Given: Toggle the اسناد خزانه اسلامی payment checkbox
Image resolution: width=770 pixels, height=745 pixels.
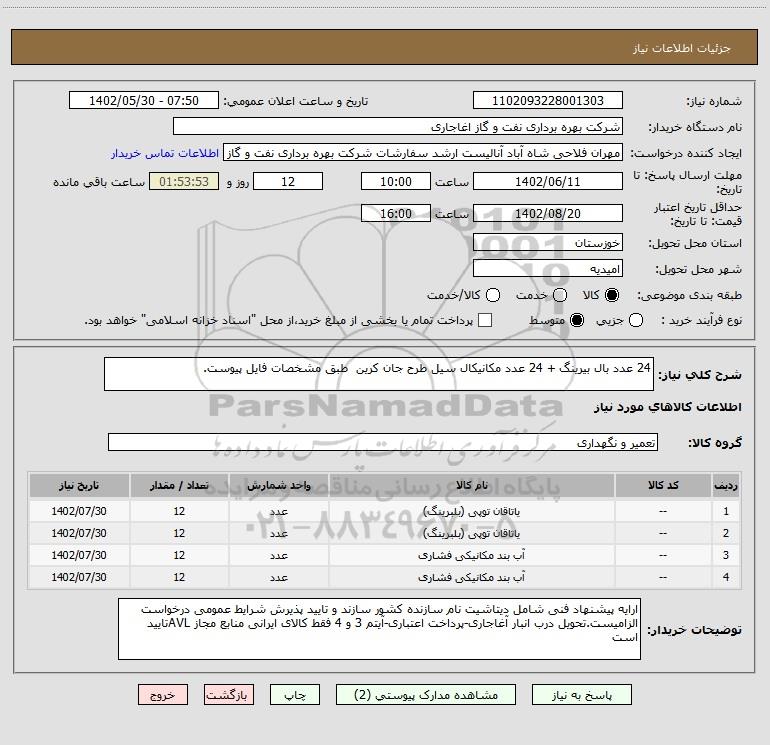Looking at the screenshot, I should click(485, 320).
